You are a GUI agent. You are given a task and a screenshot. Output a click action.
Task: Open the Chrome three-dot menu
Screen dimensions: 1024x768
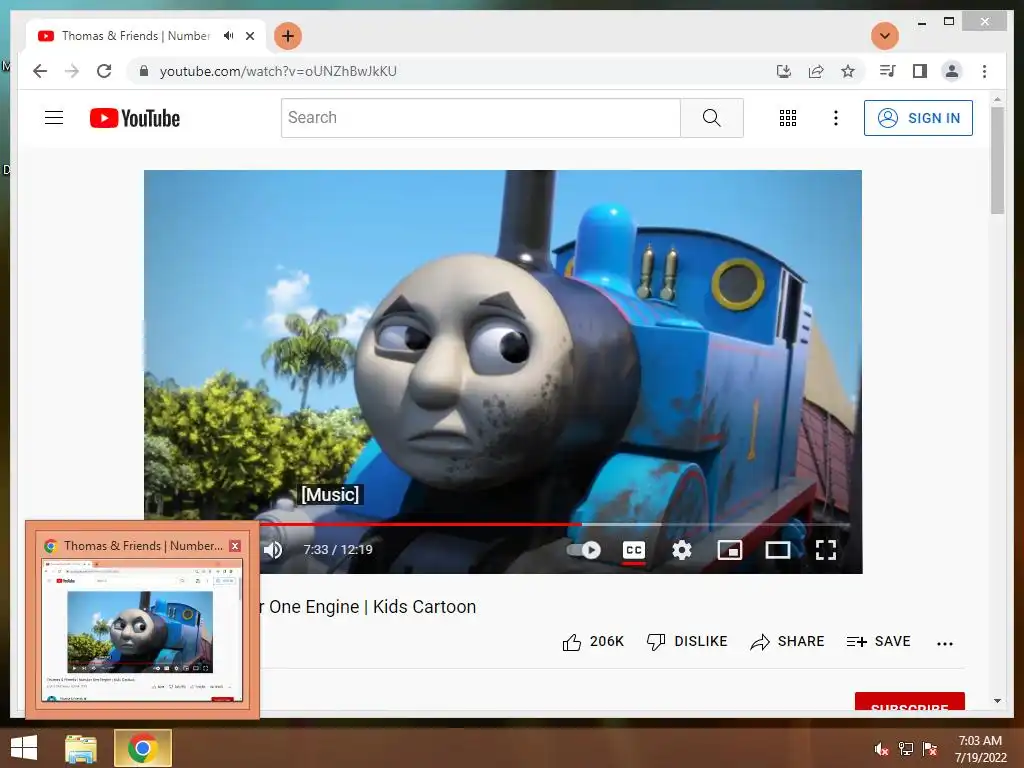point(984,71)
